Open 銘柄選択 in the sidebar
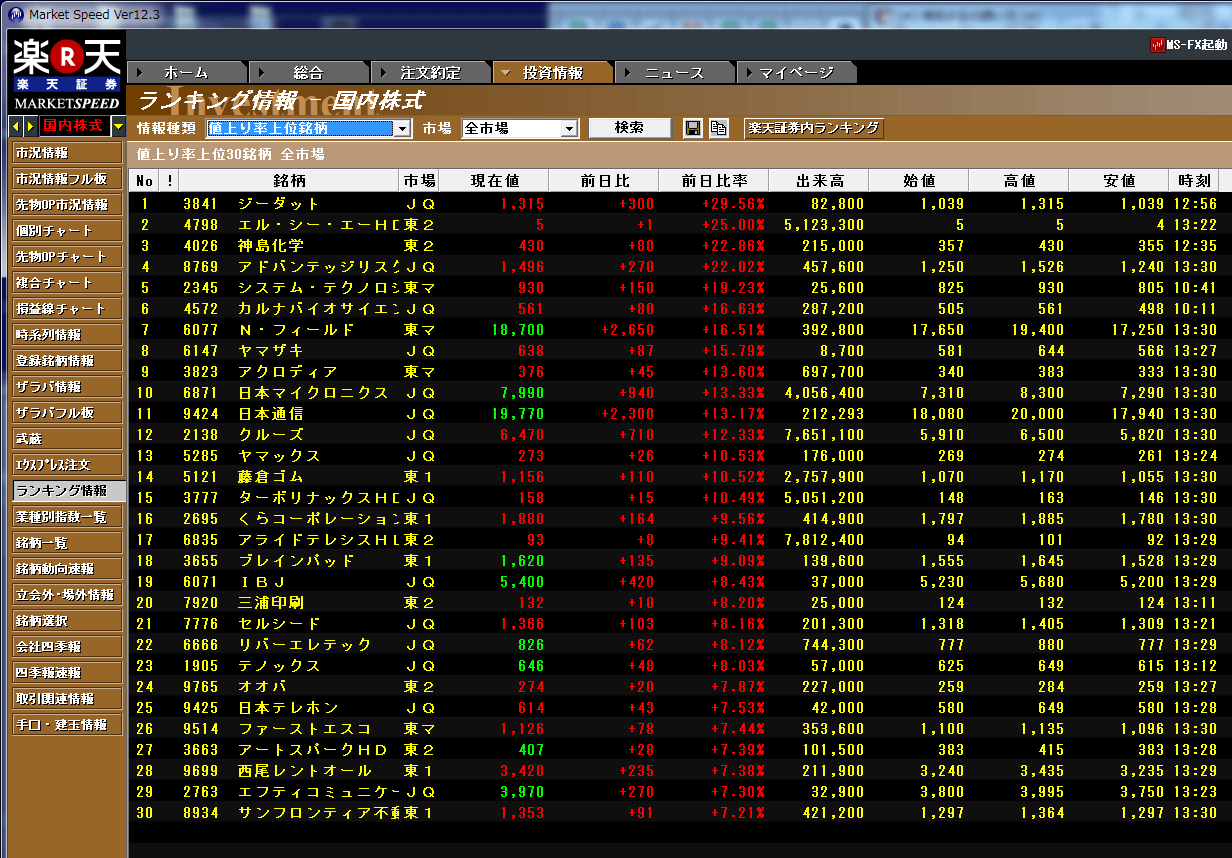 [68, 621]
